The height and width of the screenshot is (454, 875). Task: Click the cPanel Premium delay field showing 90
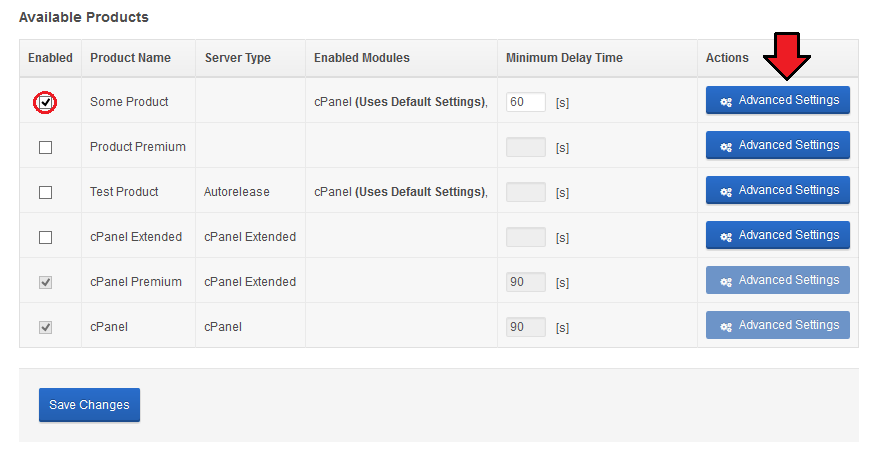(526, 282)
